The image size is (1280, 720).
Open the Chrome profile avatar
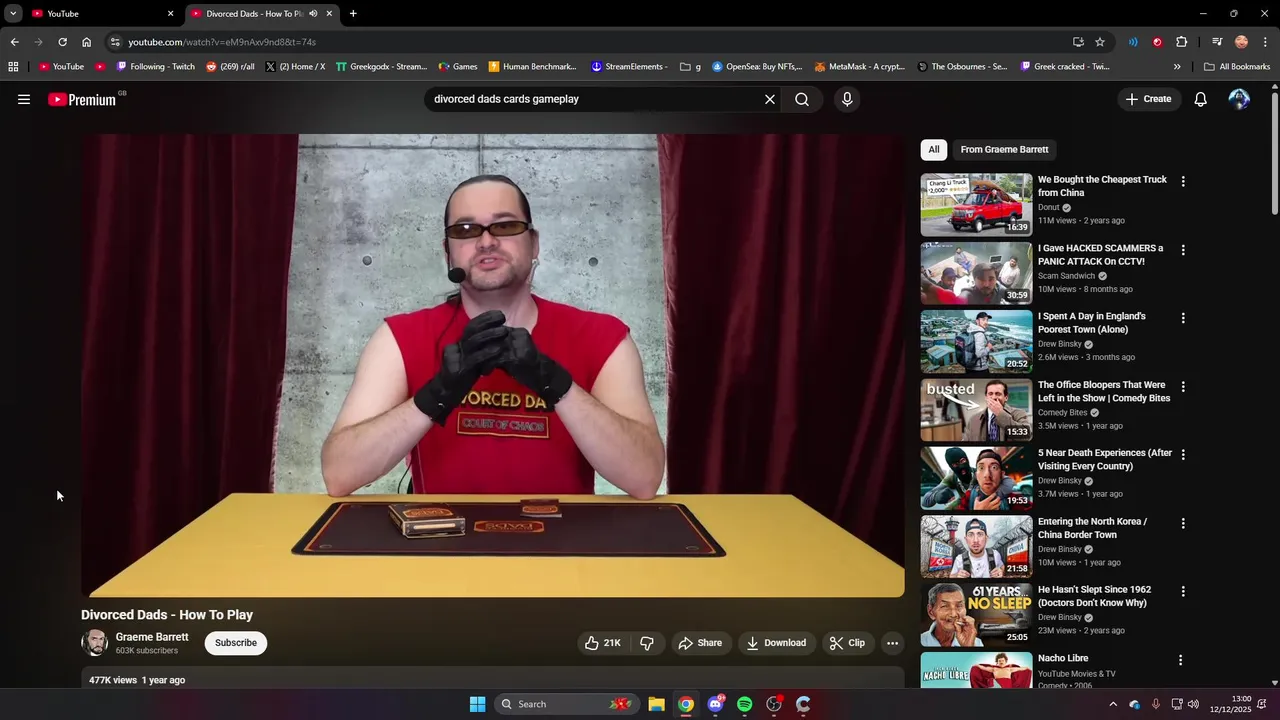pos(1241,42)
